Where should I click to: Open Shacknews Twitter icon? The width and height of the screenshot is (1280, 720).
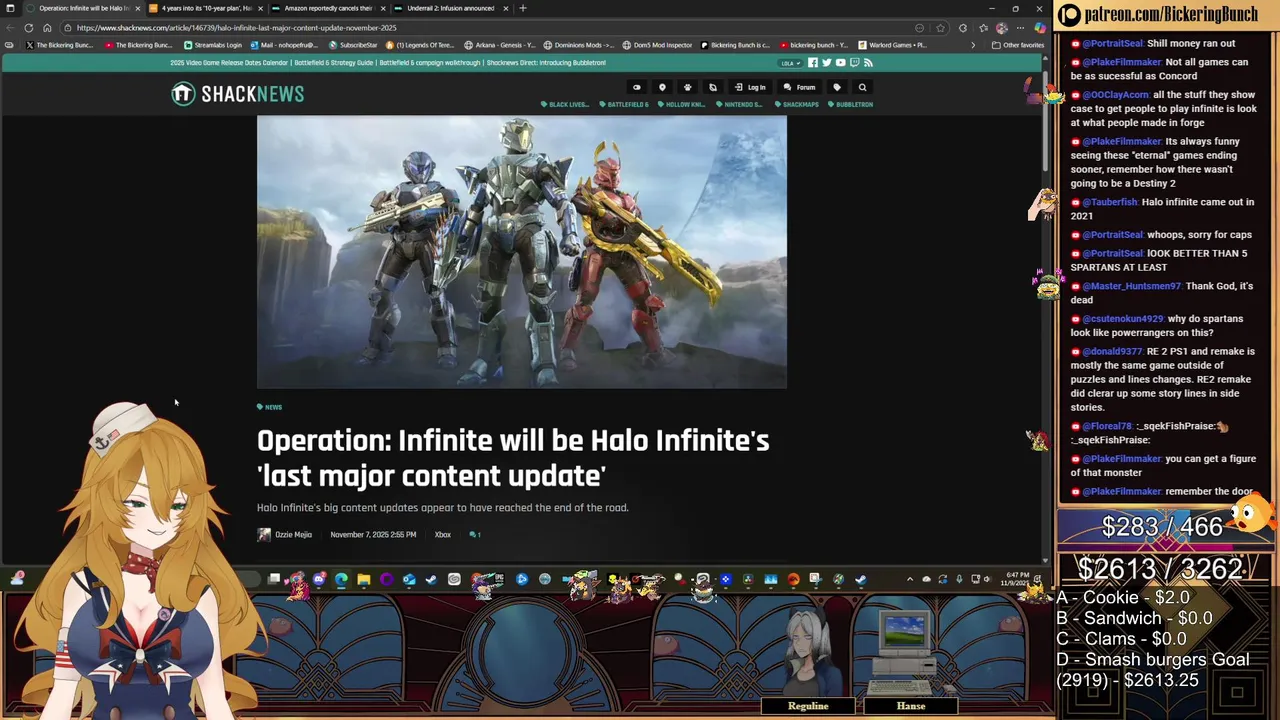point(826,62)
